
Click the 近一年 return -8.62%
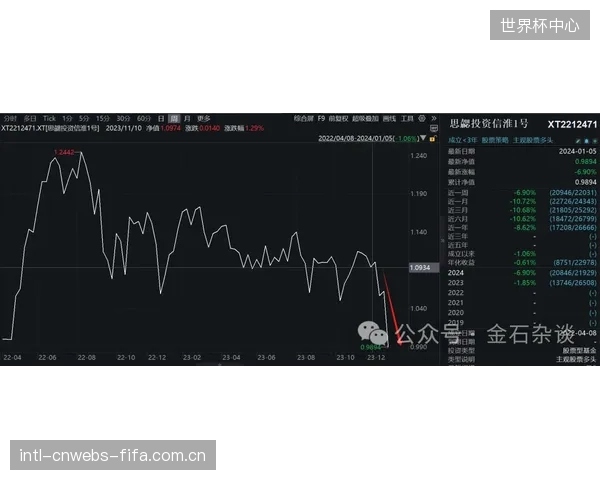tap(525, 228)
